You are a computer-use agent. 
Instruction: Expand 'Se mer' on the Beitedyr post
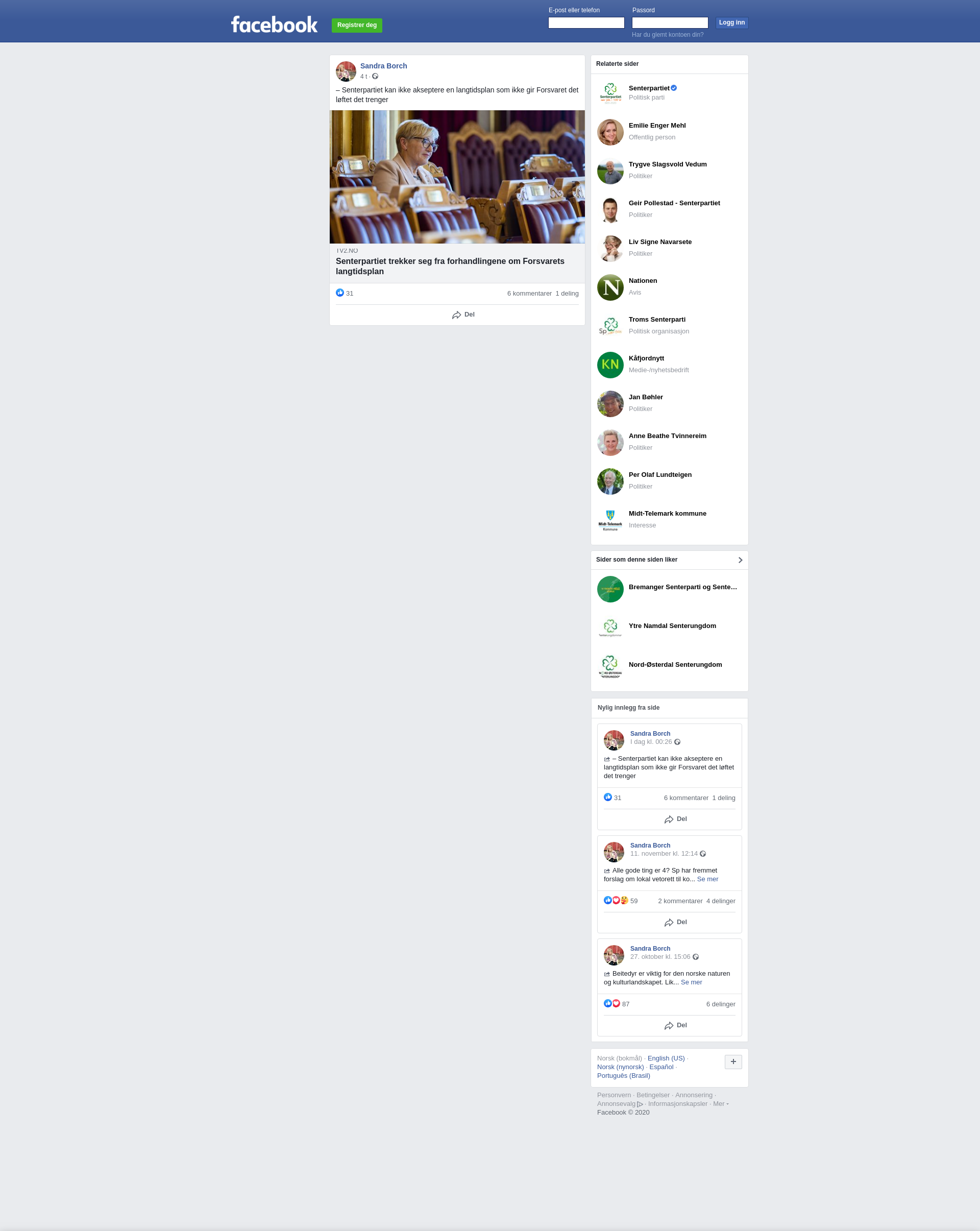tap(691, 982)
